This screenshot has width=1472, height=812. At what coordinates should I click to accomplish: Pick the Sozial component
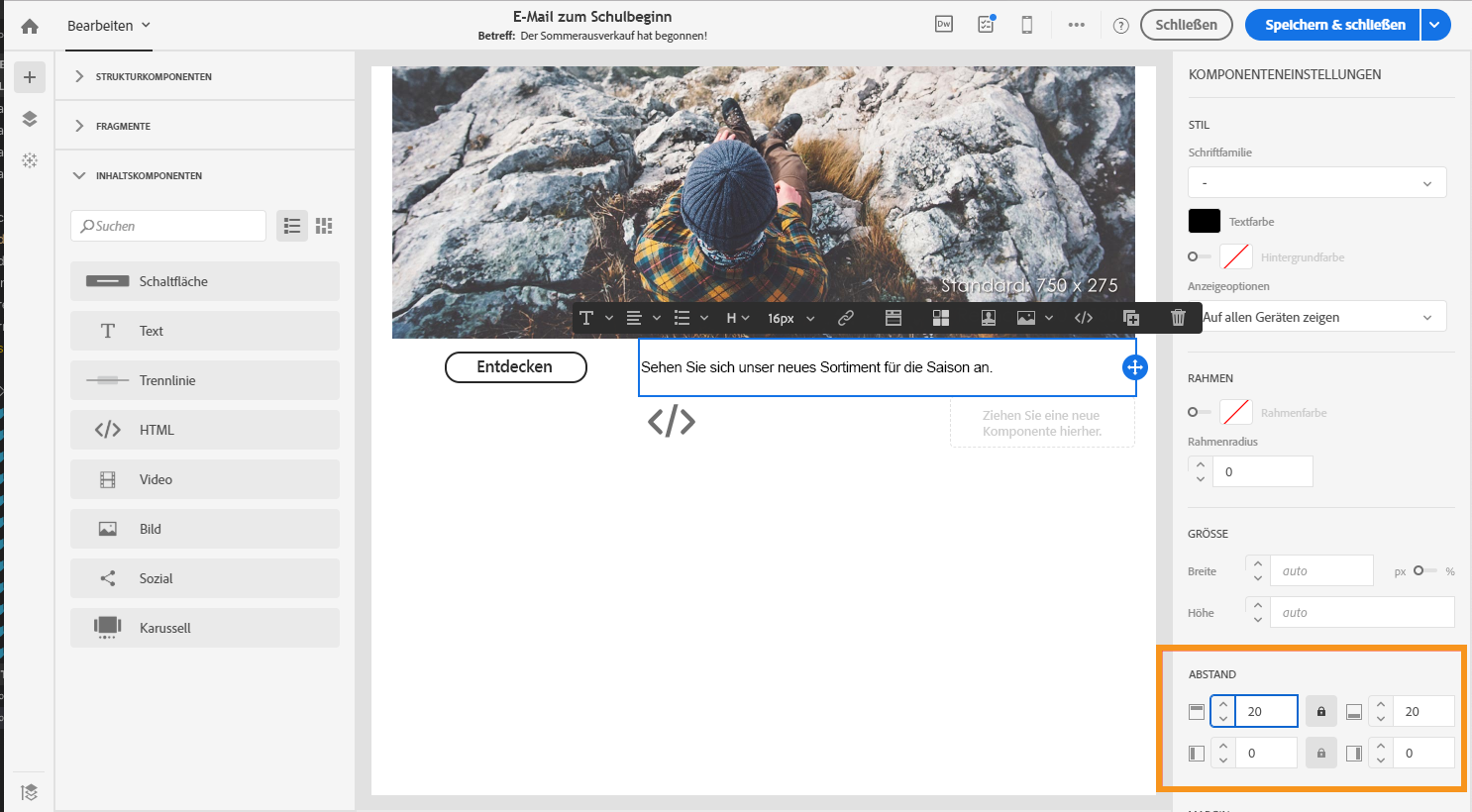[205, 578]
